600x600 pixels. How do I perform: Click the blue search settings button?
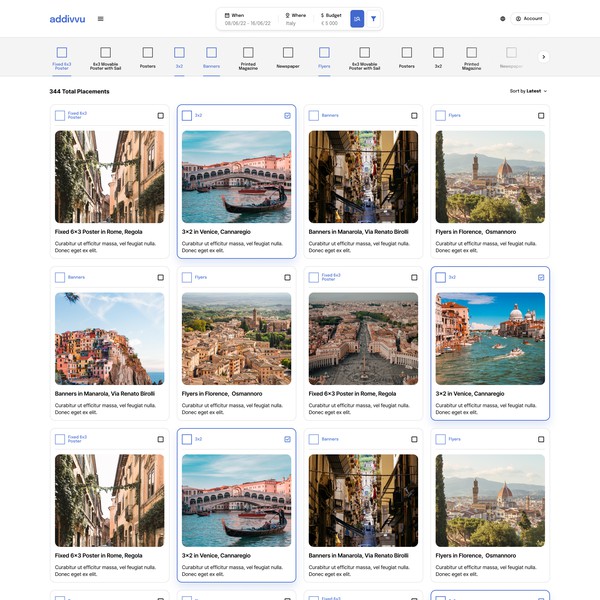pyautogui.click(x=357, y=19)
